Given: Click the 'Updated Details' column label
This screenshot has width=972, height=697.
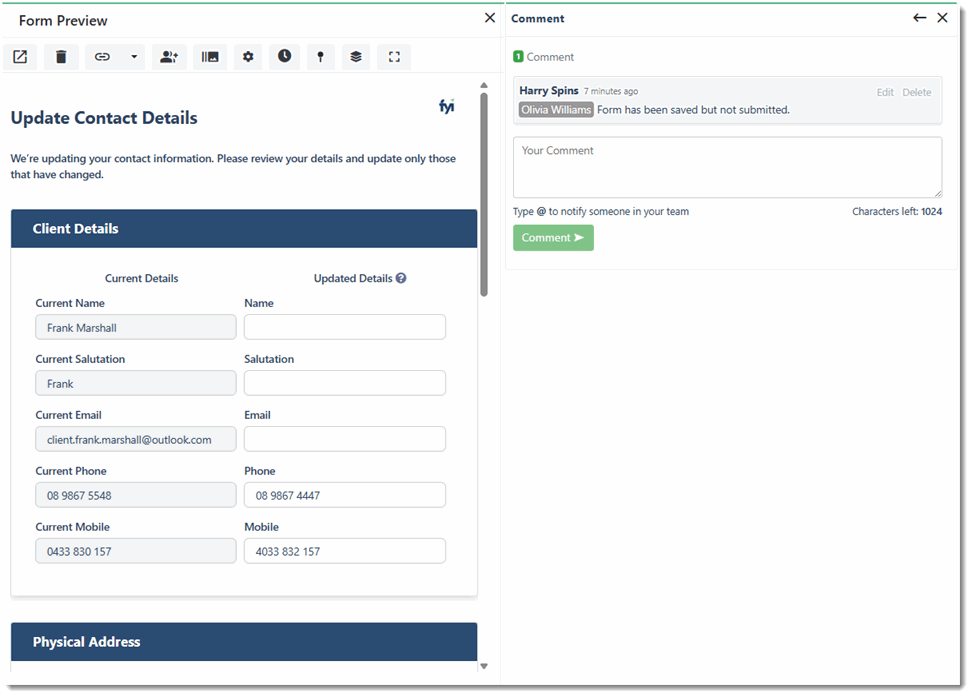Looking at the screenshot, I should pyautogui.click(x=353, y=278).
